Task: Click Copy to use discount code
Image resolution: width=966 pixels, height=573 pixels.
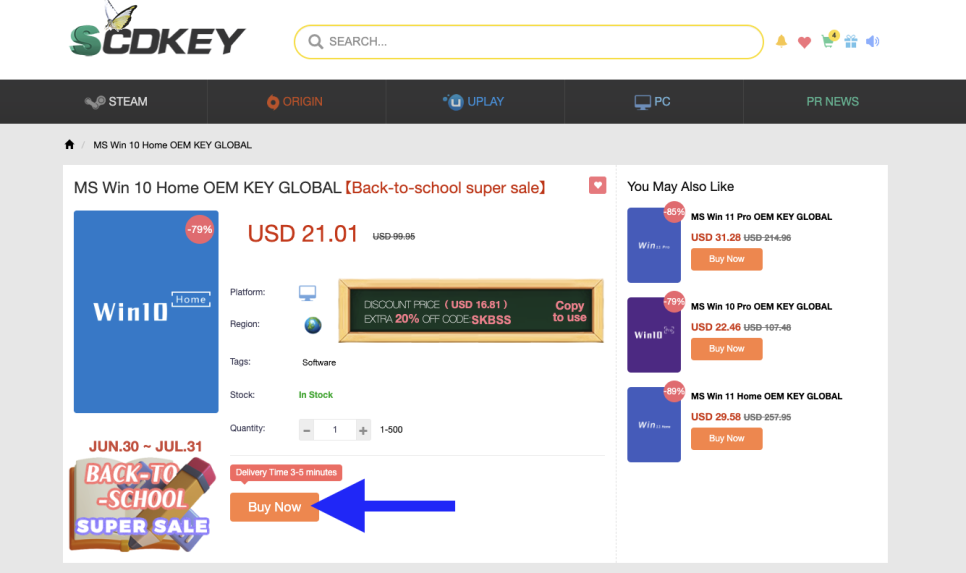Action: click(569, 311)
